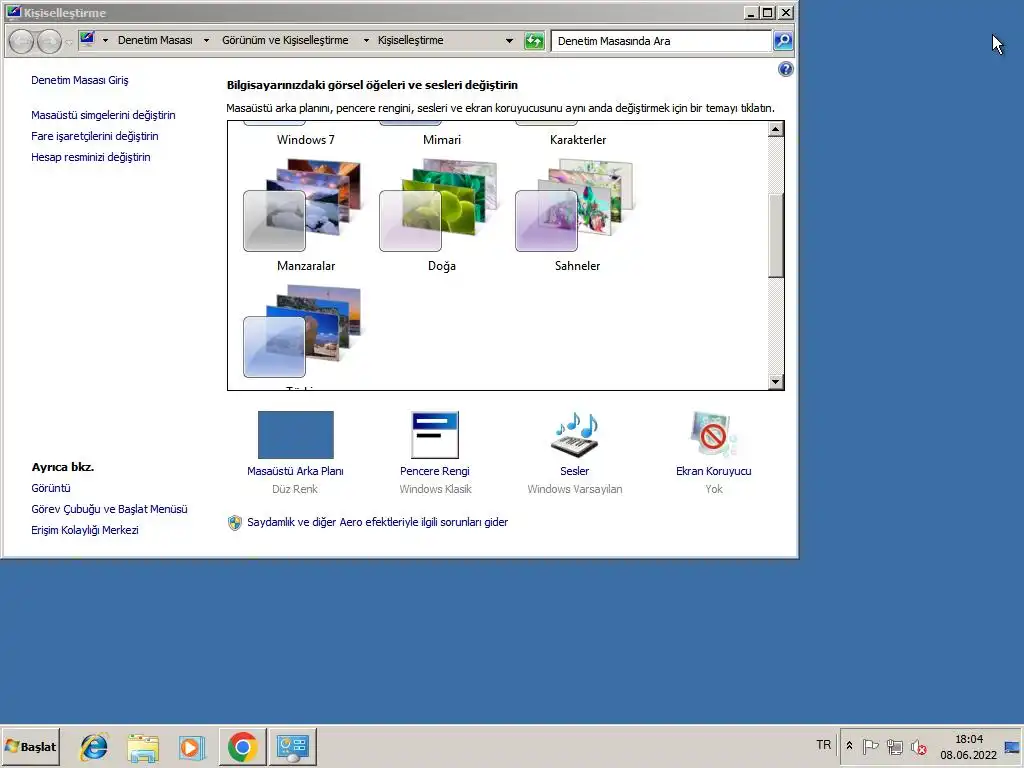Launch Windows Media Player from taskbar
Viewport: 1024px width, 768px height.
coord(192,748)
